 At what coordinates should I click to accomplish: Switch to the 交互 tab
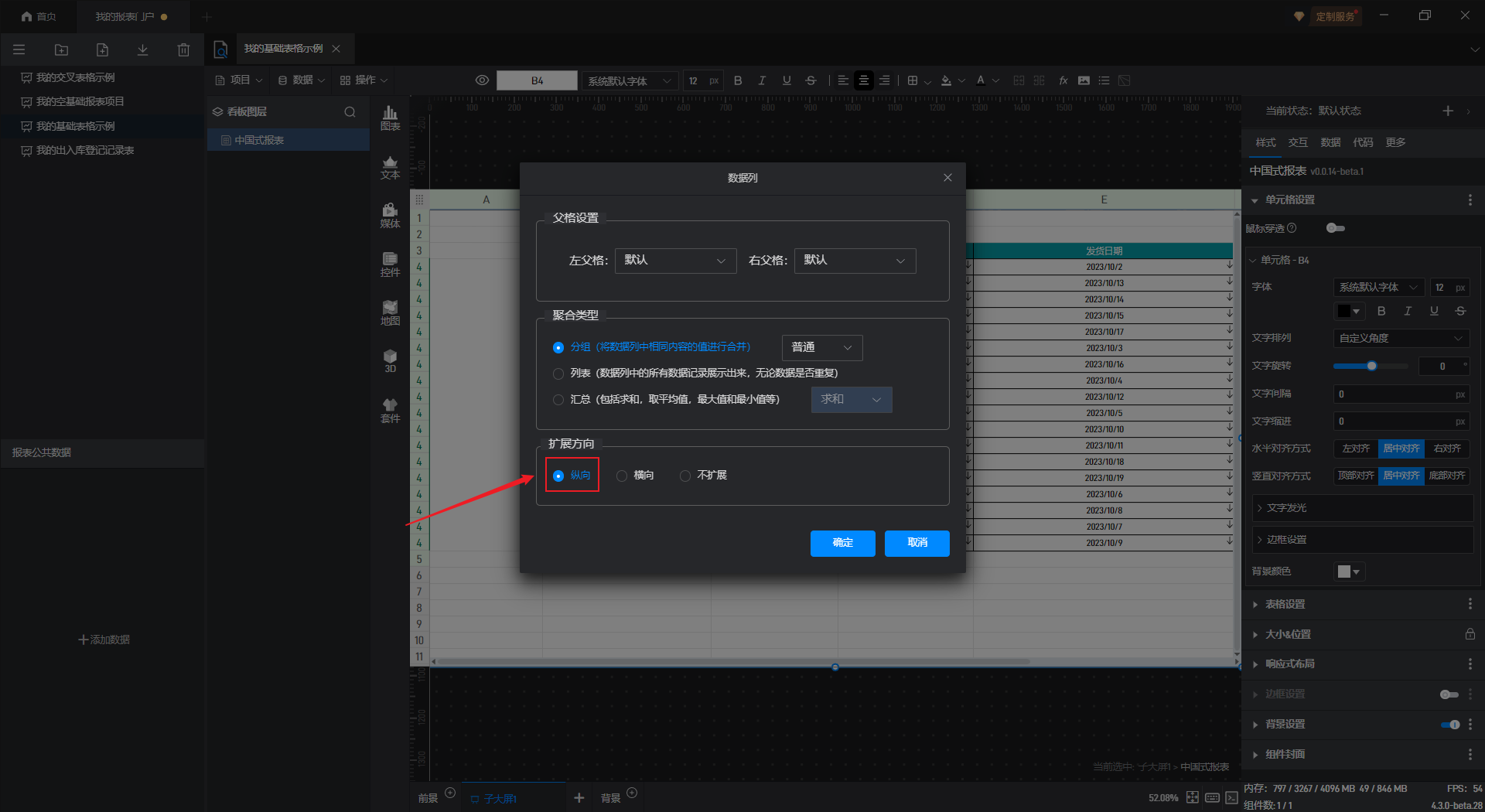(x=1298, y=142)
